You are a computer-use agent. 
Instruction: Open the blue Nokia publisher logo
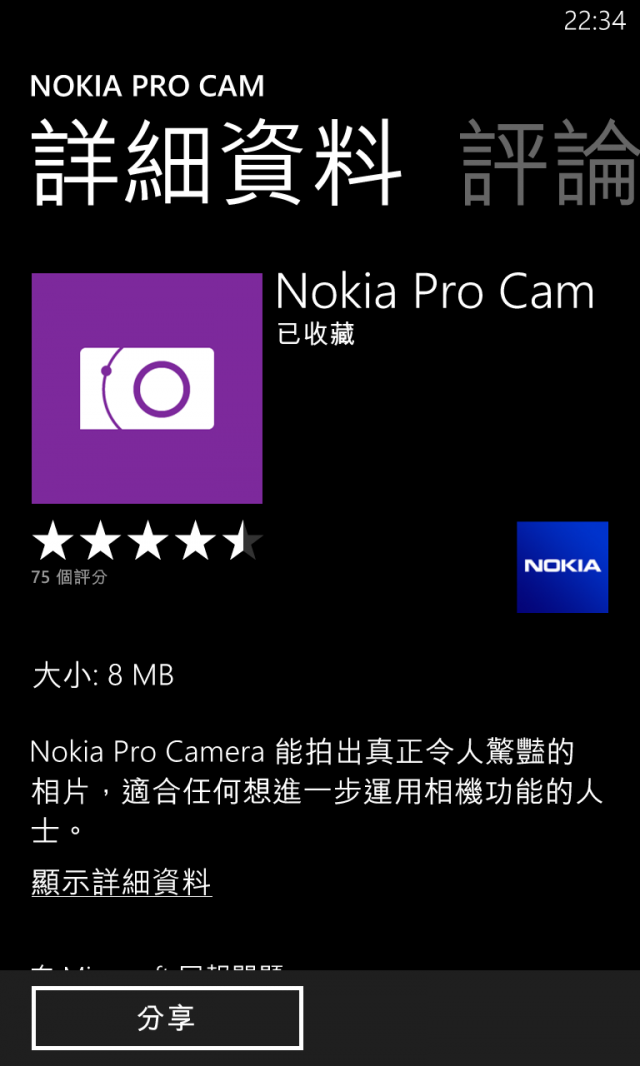[562, 568]
